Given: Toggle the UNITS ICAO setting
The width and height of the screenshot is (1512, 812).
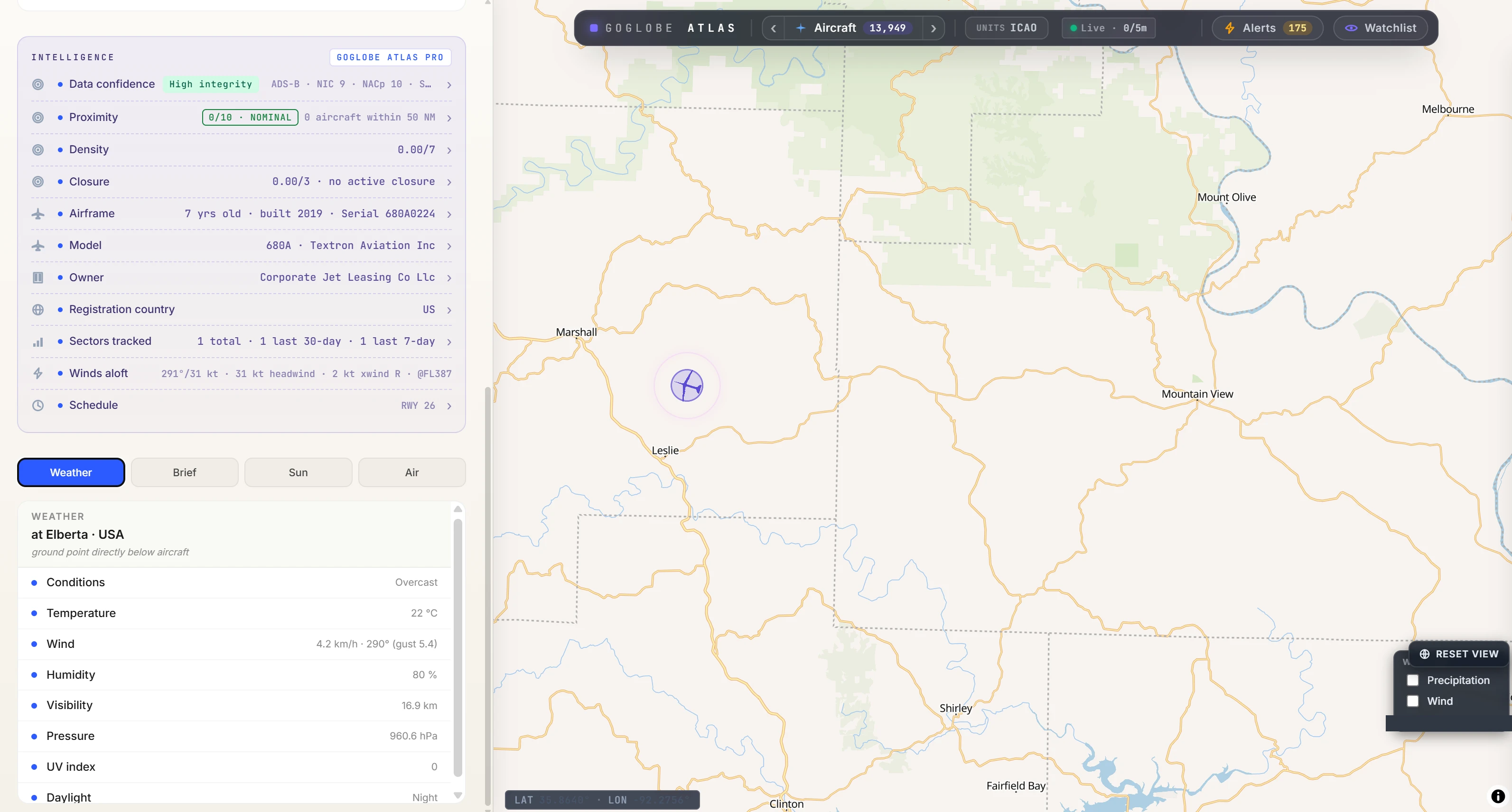Looking at the screenshot, I should 1006,28.
